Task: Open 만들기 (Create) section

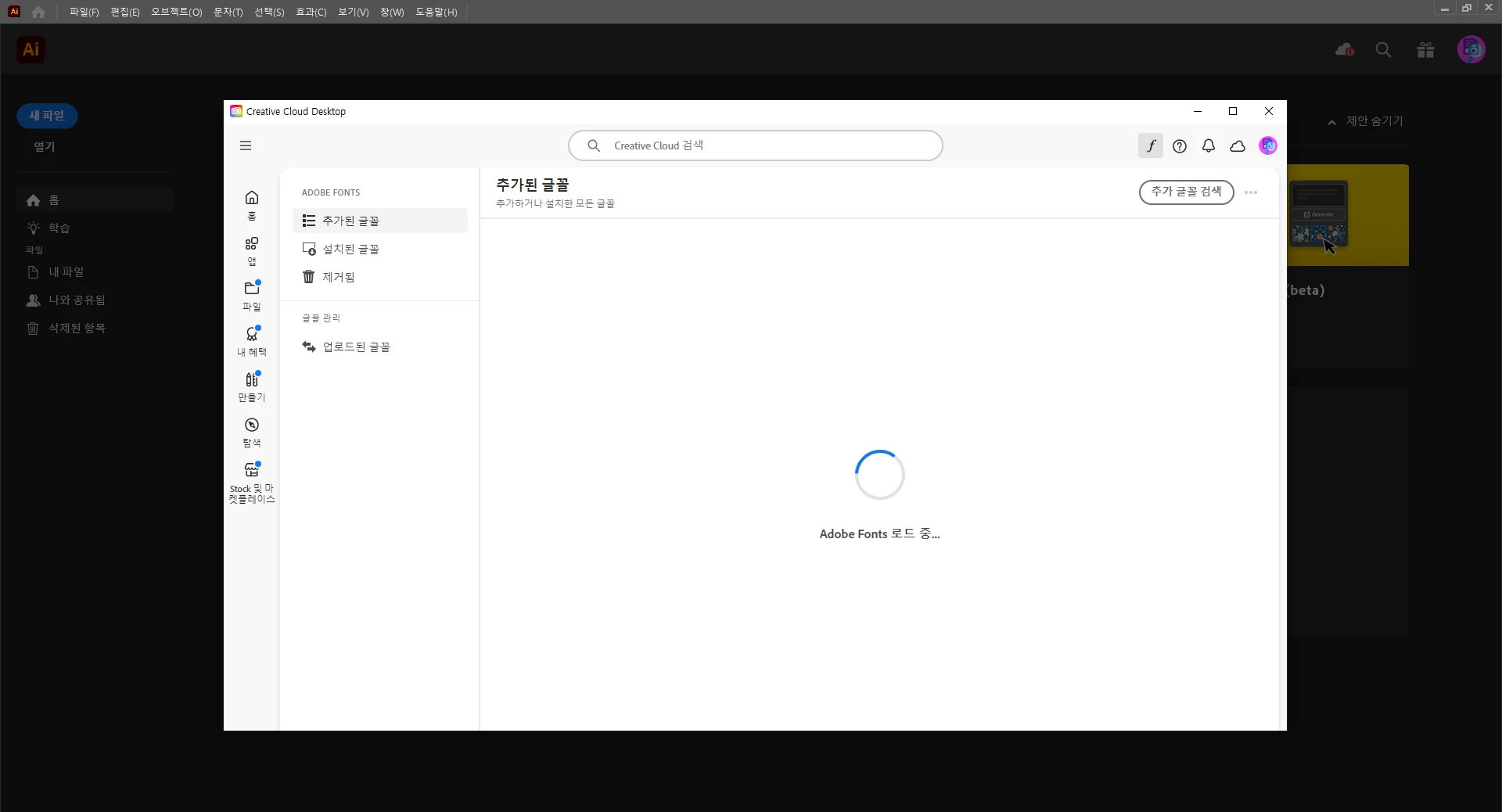Action: click(x=252, y=386)
